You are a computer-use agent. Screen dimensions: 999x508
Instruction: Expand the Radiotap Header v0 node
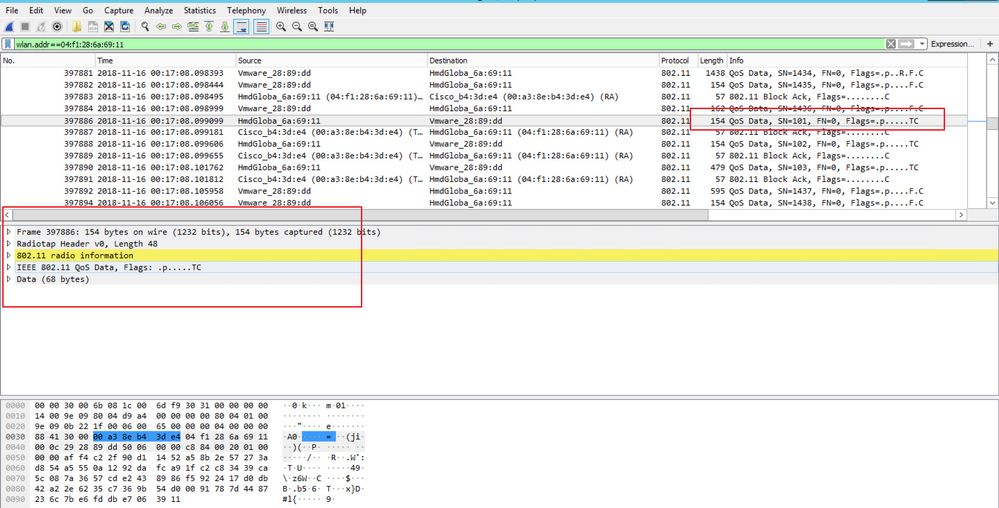(x=8, y=243)
